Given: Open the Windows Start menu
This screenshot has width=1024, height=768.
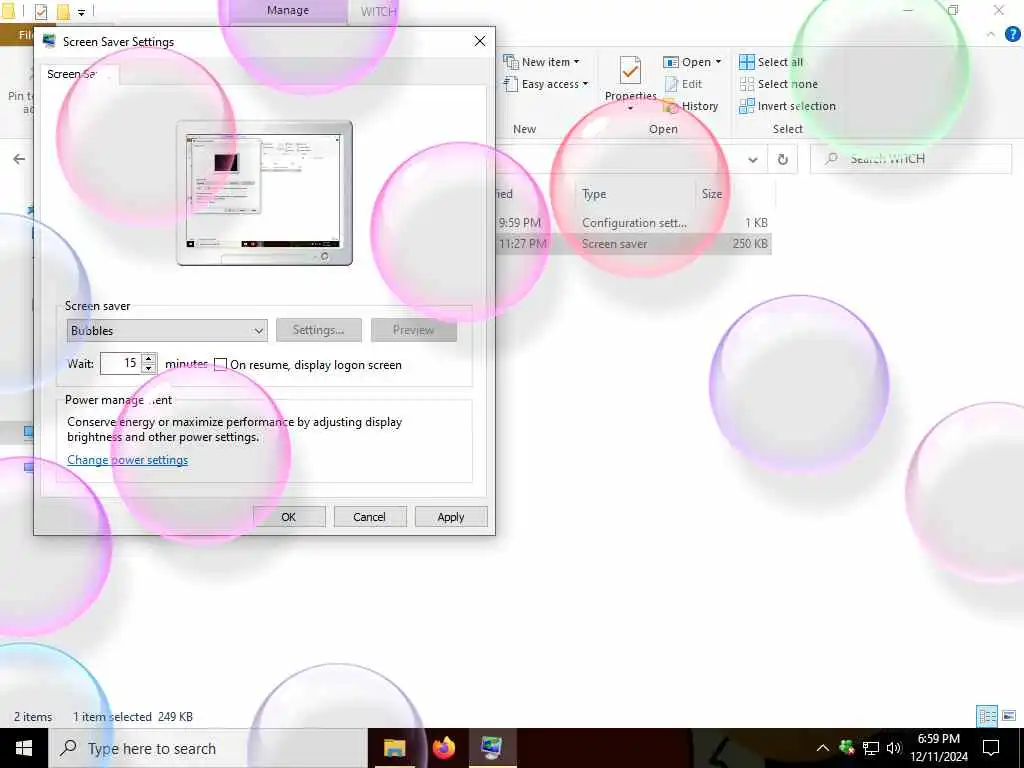Looking at the screenshot, I should click(x=24, y=748).
